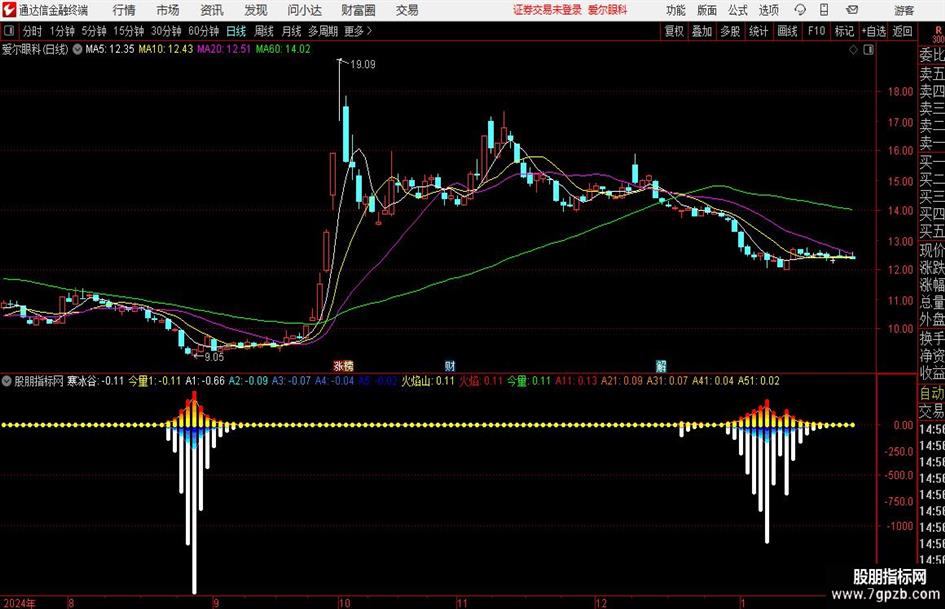
Task: Open sub-indicator dropdown beside 股朋指标网
Action: tap(7, 380)
